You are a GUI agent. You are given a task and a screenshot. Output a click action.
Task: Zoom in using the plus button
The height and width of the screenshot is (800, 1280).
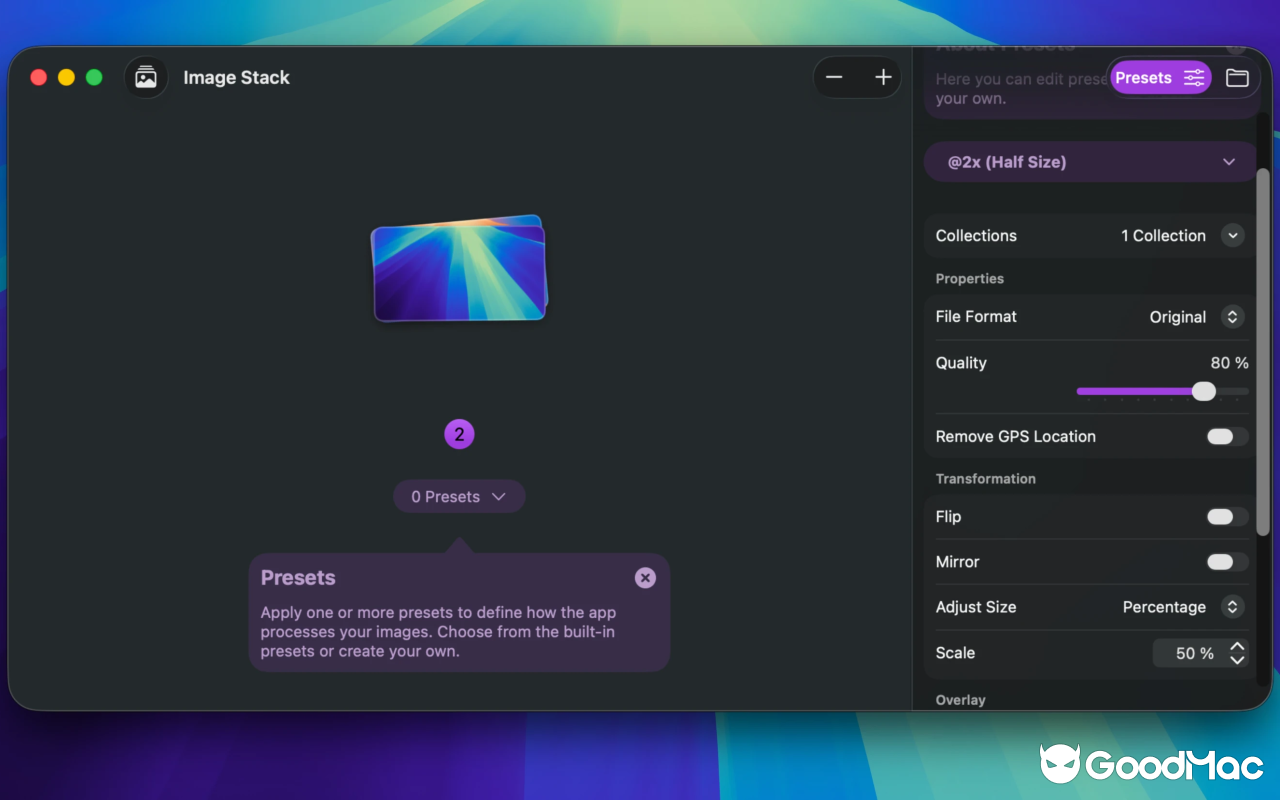883,77
